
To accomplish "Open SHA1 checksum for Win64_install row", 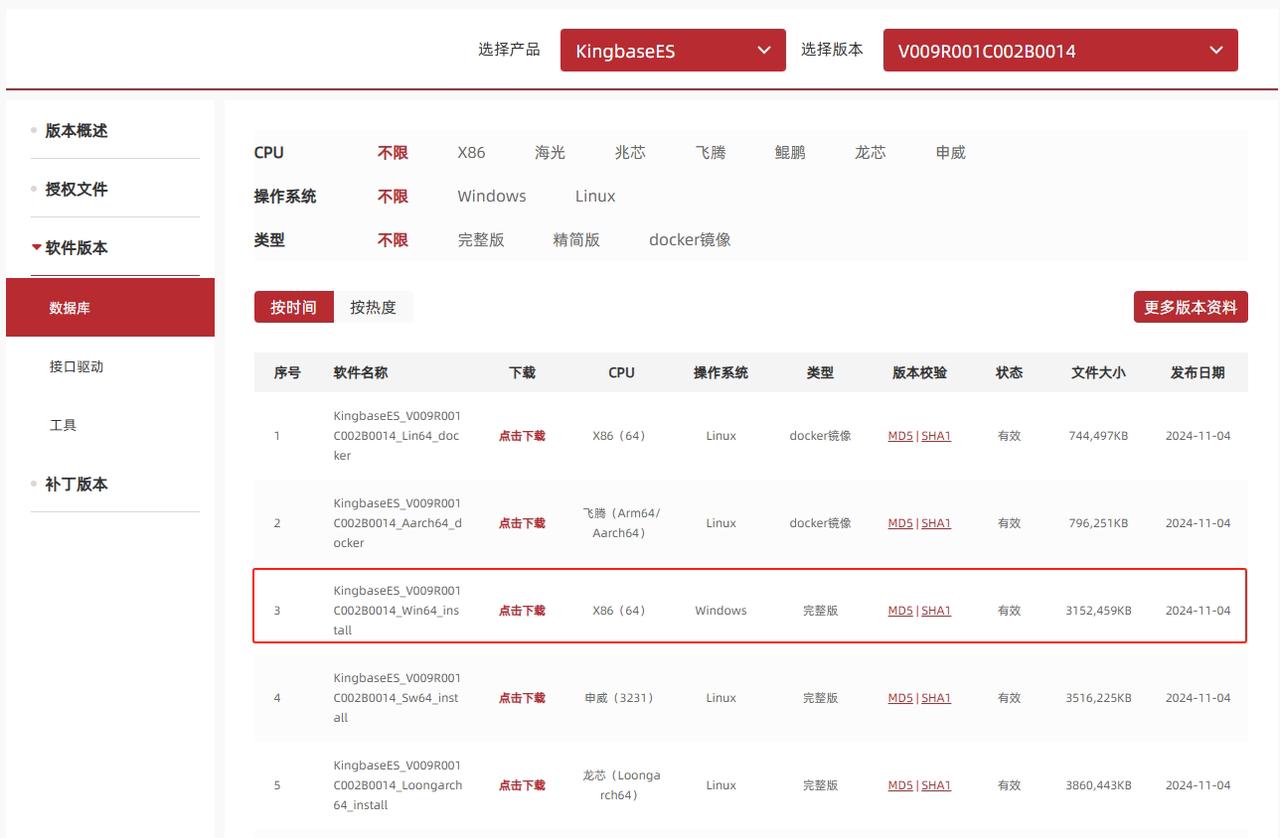I will click(936, 611).
